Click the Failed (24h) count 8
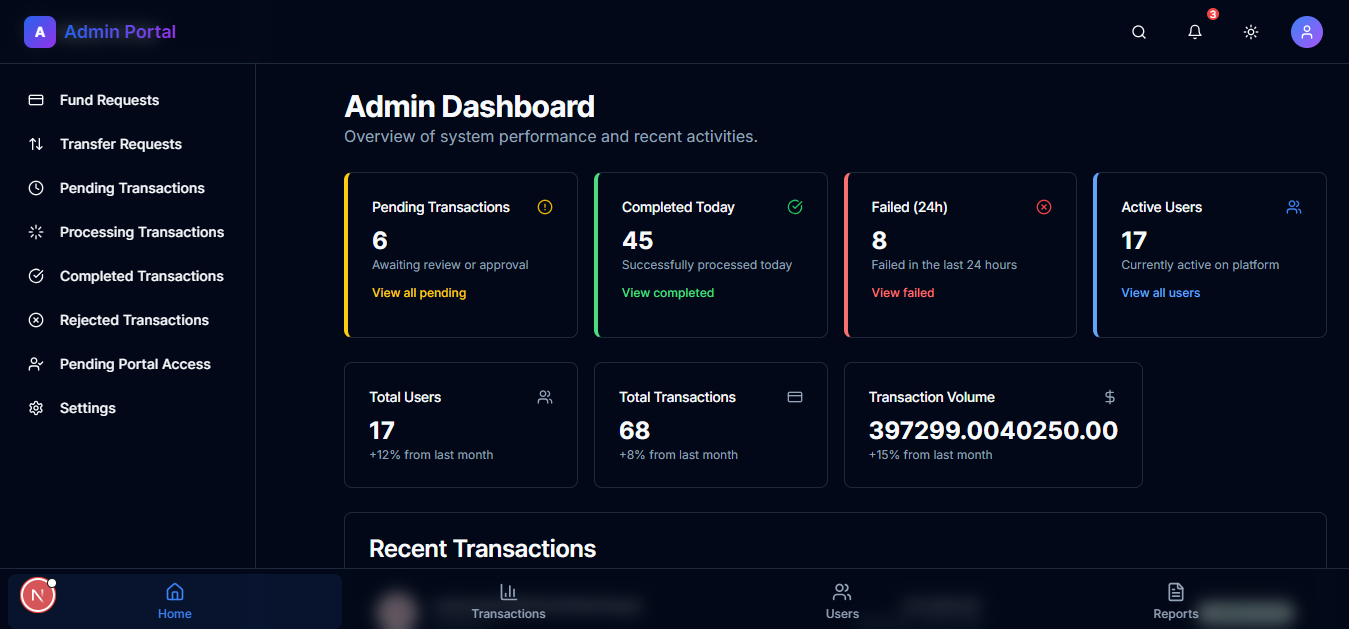Image resolution: width=1349 pixels, height=629 pixels. click(x=880, y=240)
